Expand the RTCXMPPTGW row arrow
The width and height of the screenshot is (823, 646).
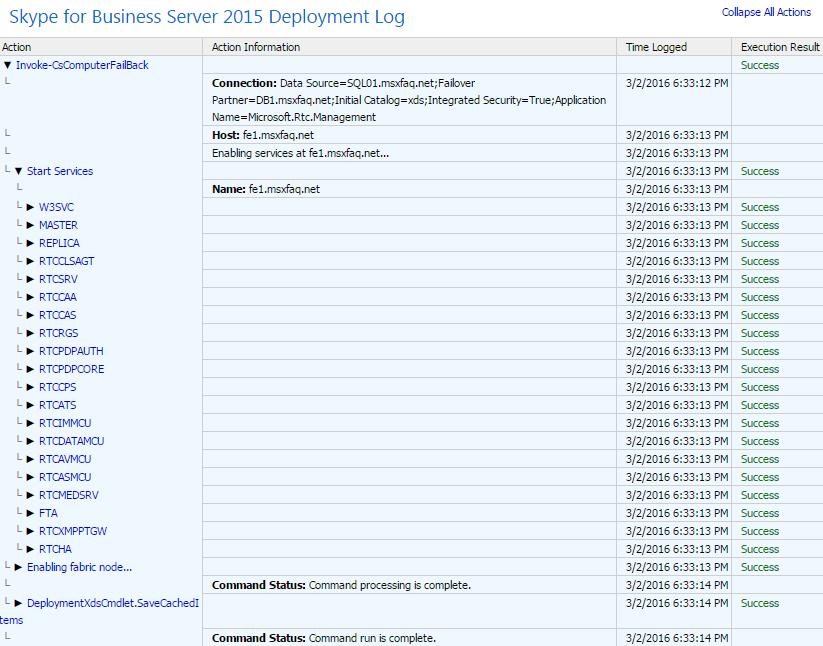click(x=30, y=531)
